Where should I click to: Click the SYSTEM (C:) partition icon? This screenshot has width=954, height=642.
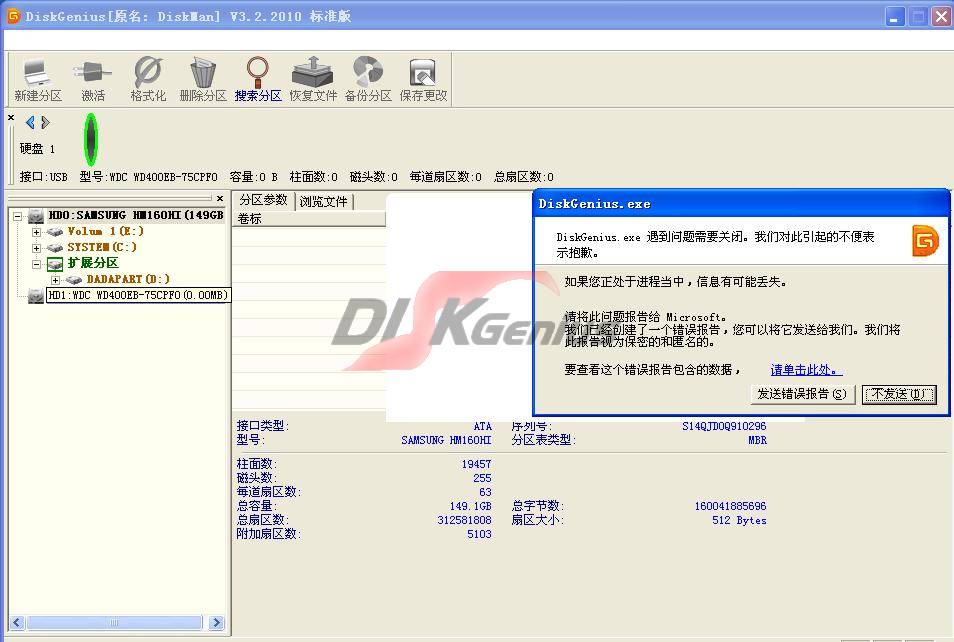[x=55, y=248]
